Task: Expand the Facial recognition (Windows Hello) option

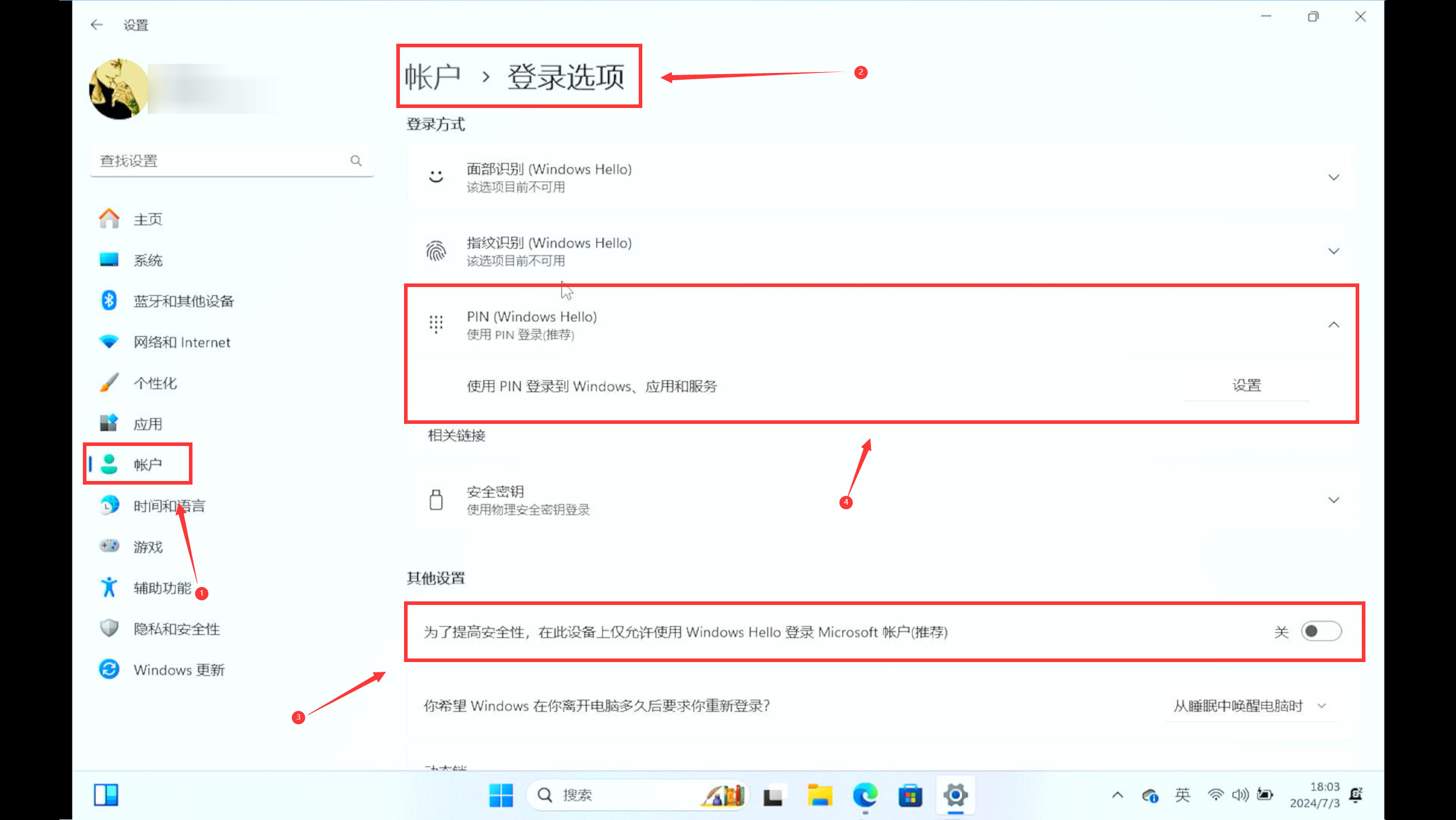Action: coord(1334,177)
